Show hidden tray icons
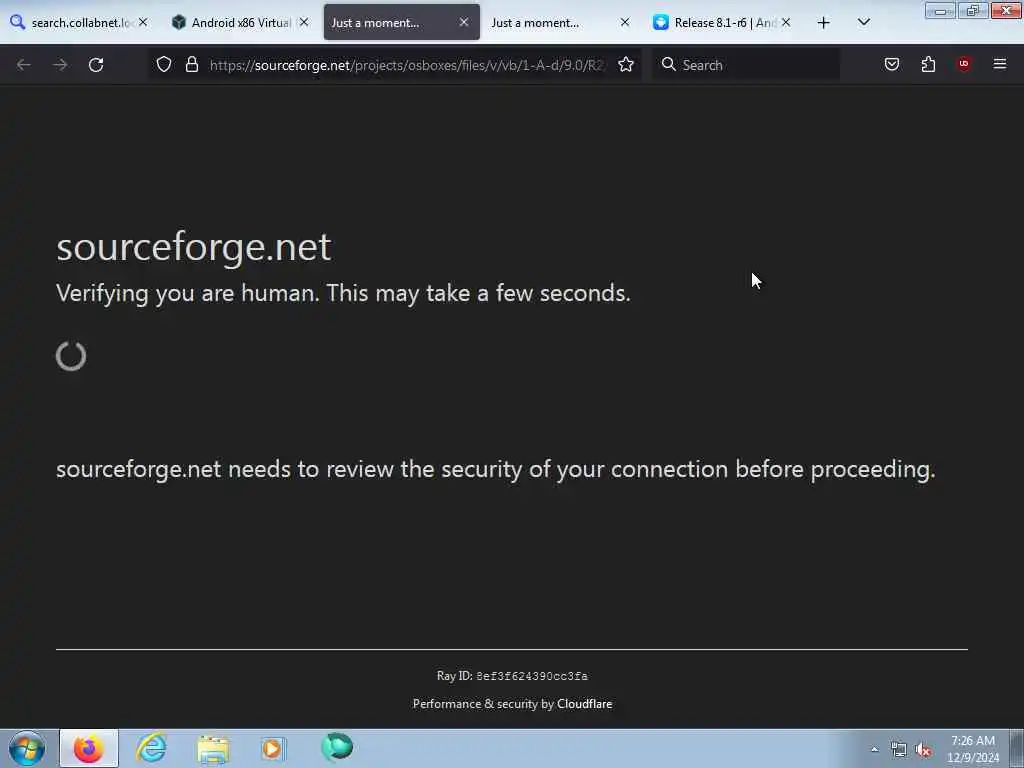This screenshot has width=1024, height=768. [x=874, y=749]
